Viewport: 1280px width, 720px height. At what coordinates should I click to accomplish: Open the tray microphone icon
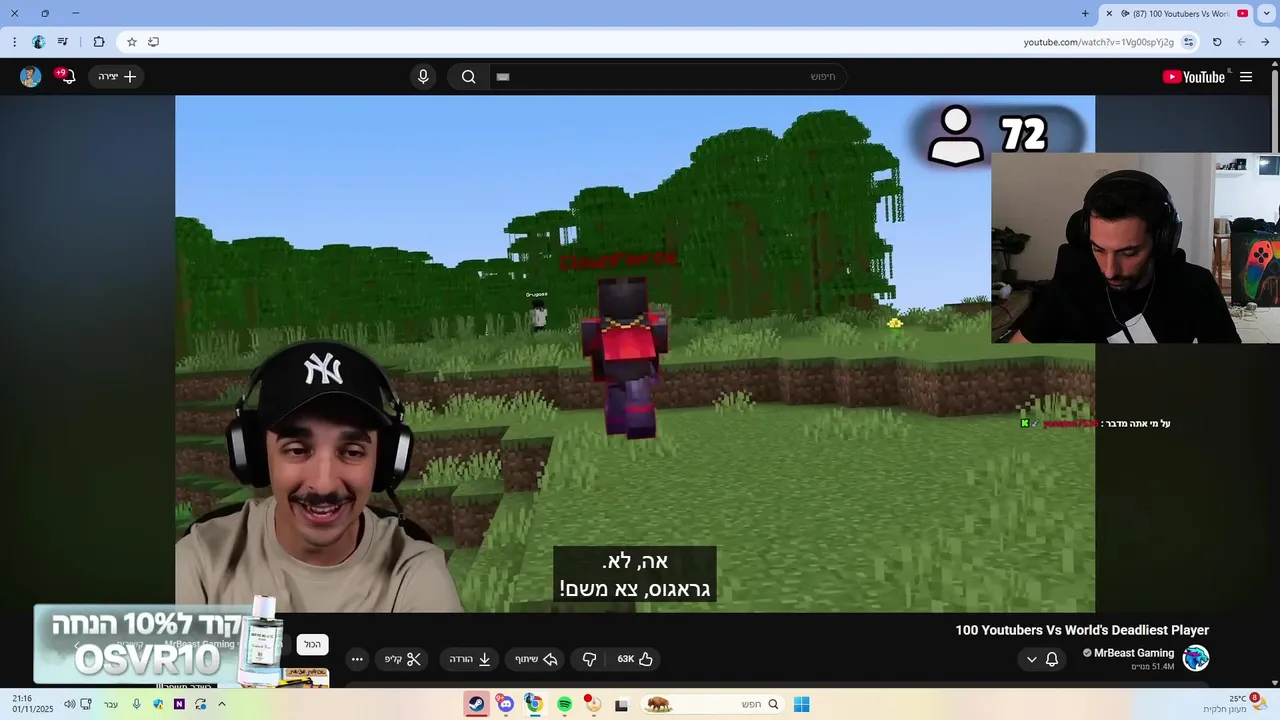tap(137, 704)
